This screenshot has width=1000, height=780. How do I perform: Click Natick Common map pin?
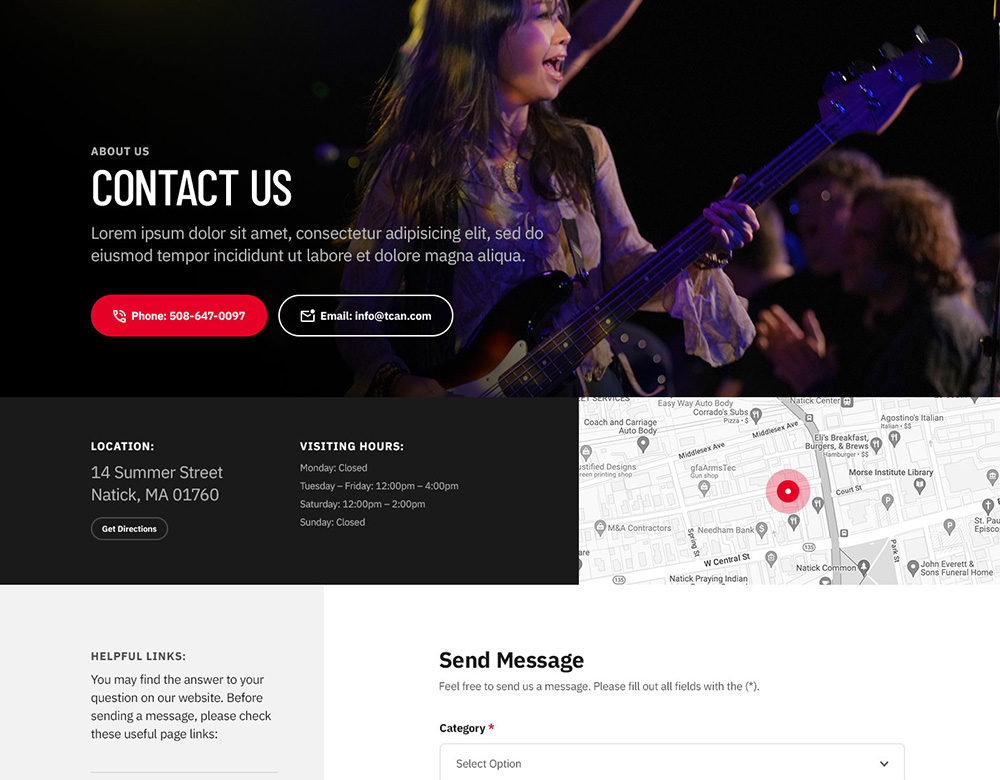(x=864, y=566)
